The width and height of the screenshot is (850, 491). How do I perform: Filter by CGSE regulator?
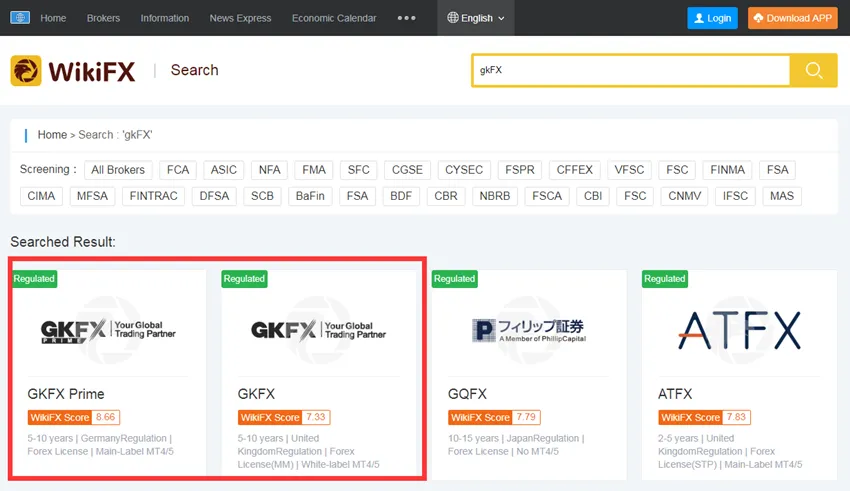tap(407, 170)
